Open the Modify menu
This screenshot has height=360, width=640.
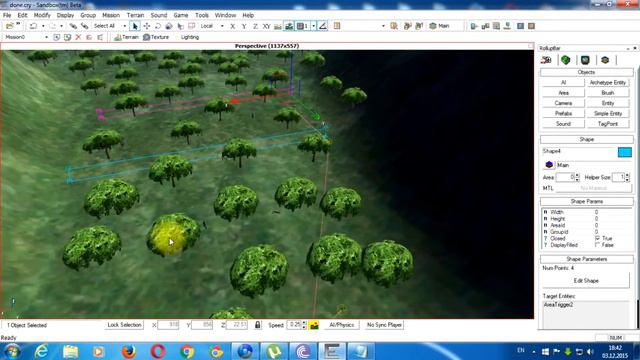[42, 15]
